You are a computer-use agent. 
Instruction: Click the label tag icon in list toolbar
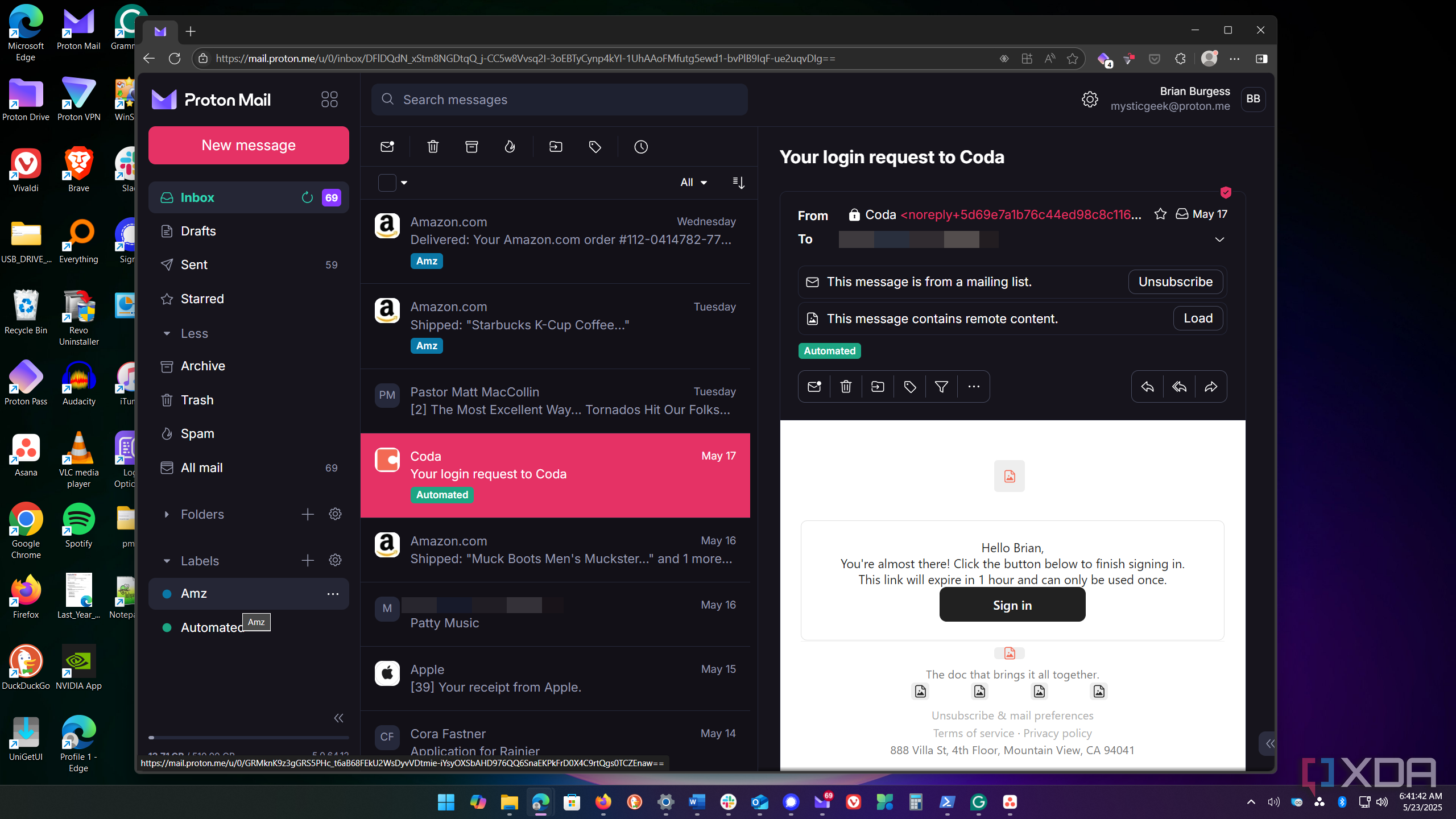pyautogui.click(x=595, y=147)
